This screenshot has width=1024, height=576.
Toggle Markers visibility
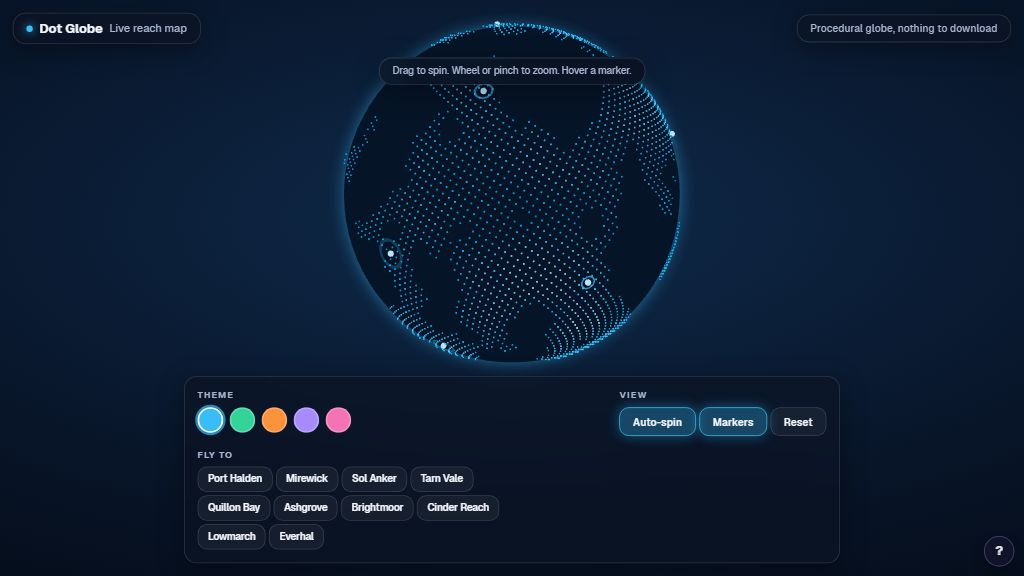(733, 422)
